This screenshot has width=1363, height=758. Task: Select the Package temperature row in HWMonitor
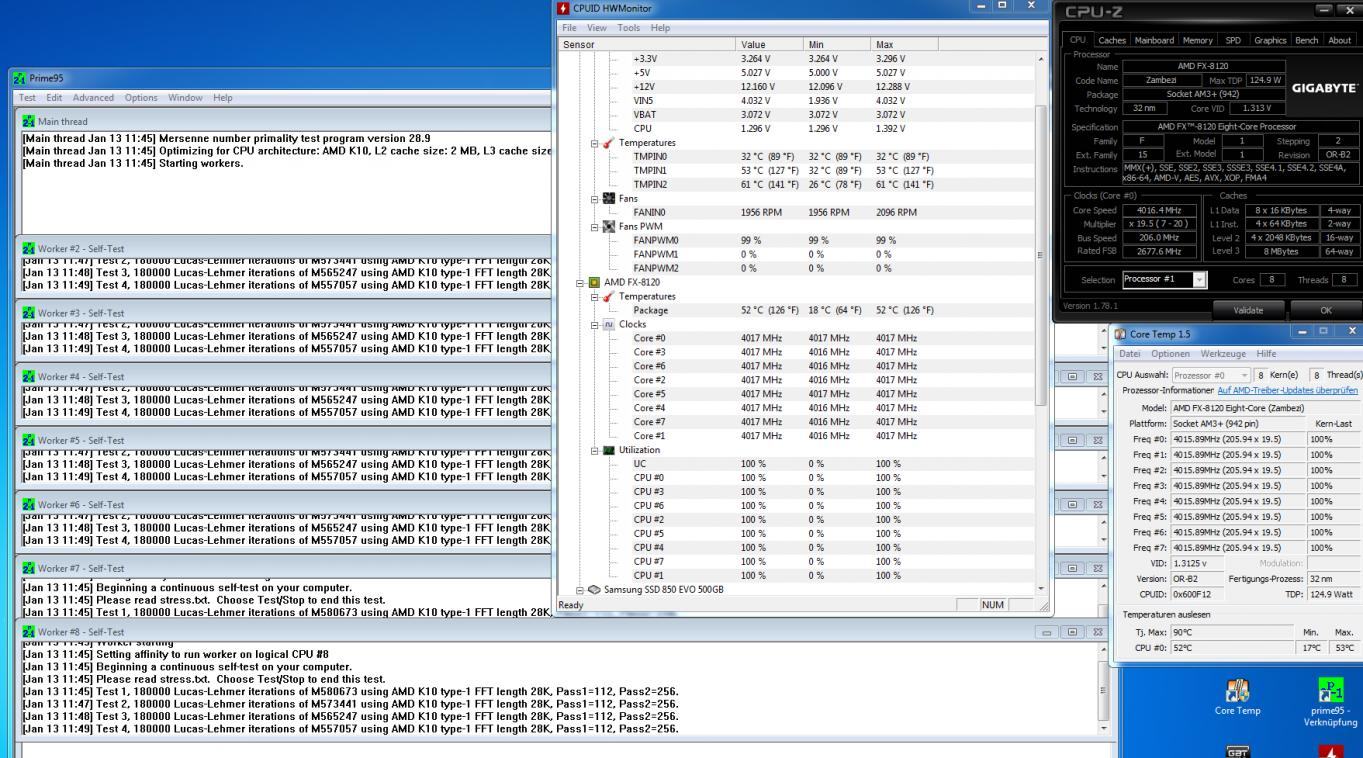[x=797, y=311]
